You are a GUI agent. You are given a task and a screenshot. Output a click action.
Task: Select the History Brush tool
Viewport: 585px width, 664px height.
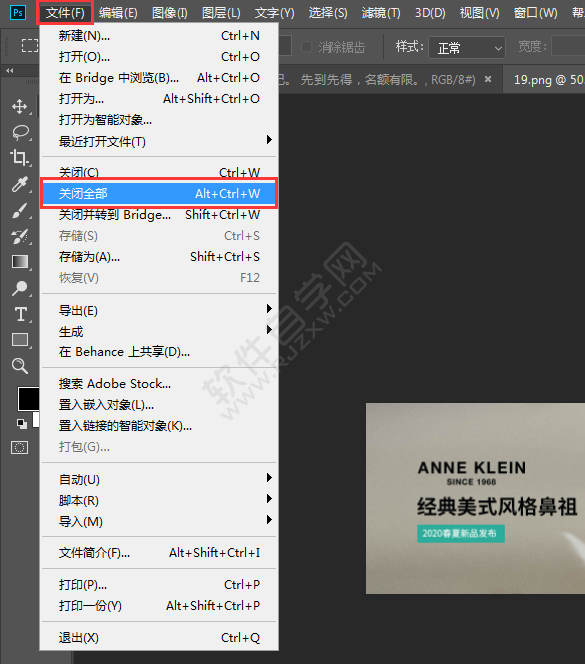(20, 236)
